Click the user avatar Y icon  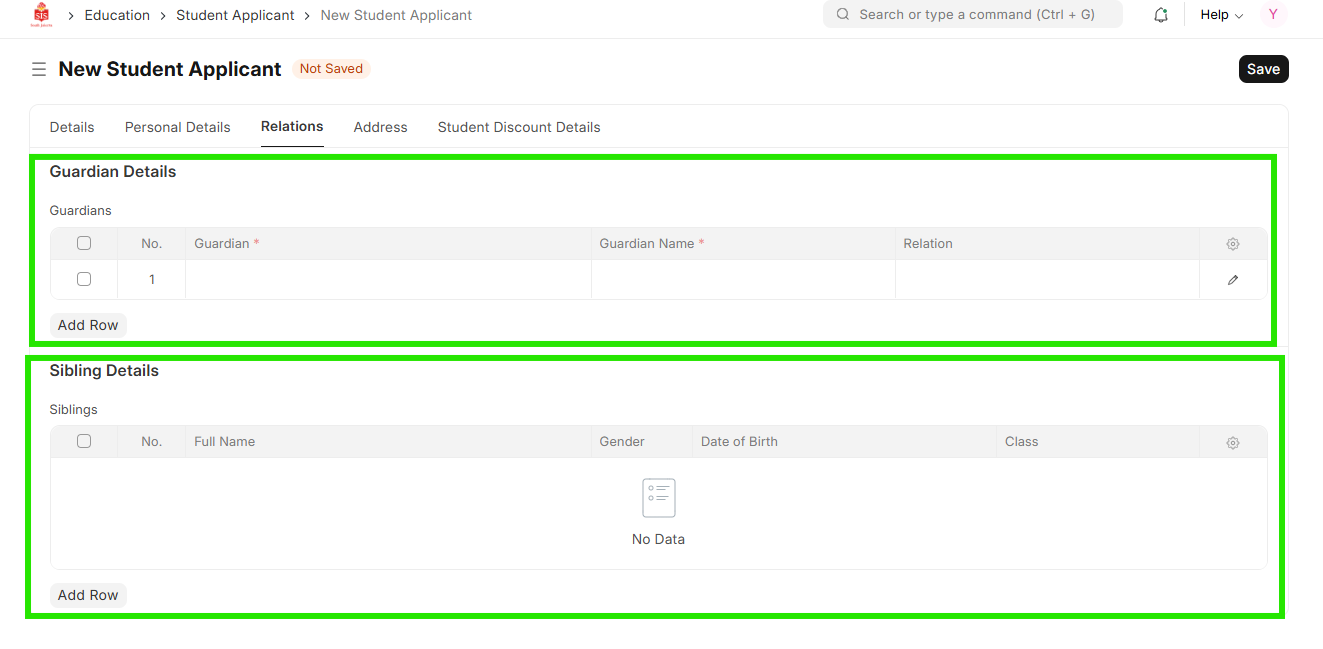tap(1272, 15)
